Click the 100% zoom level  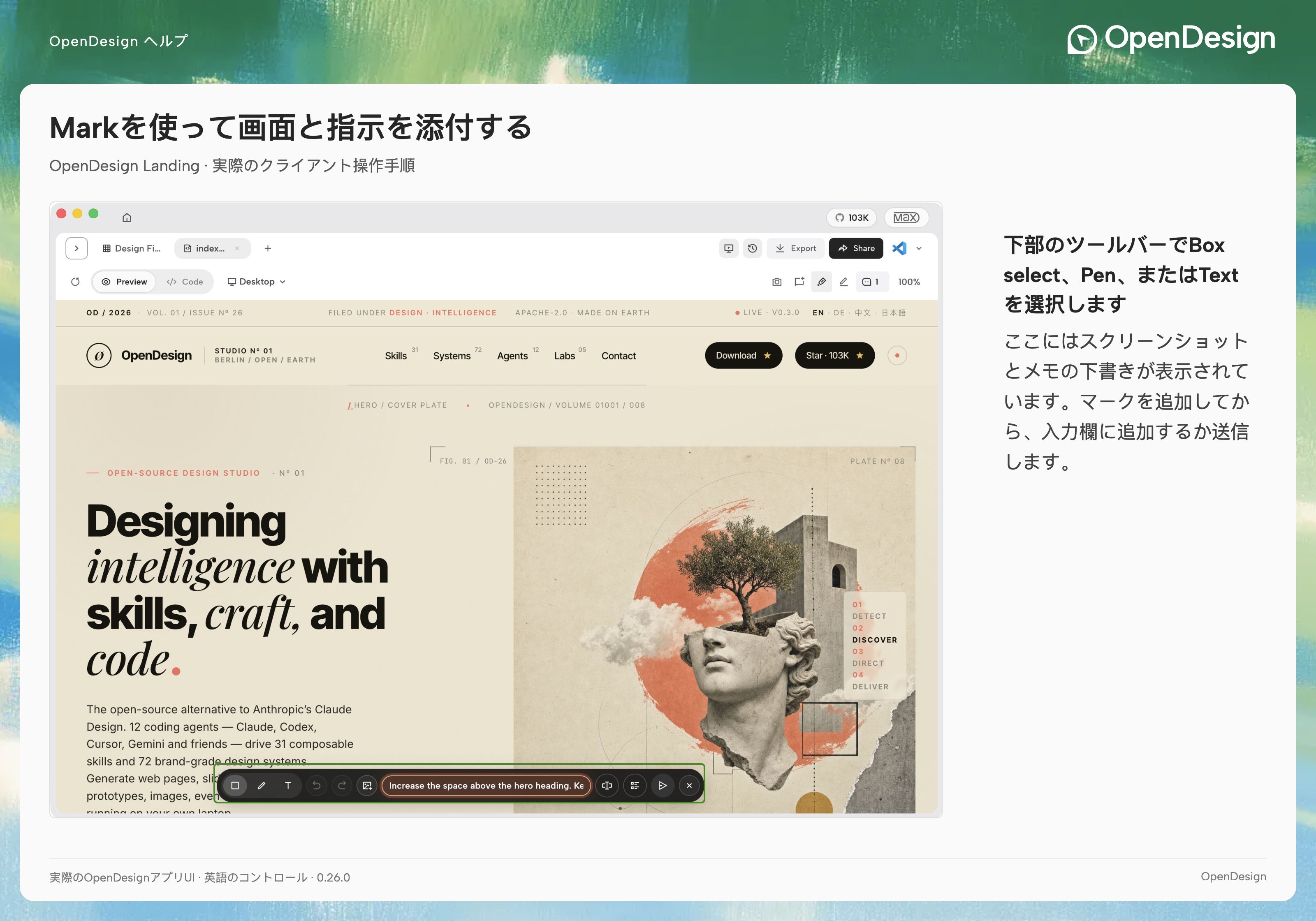click(x=909, y=281)
